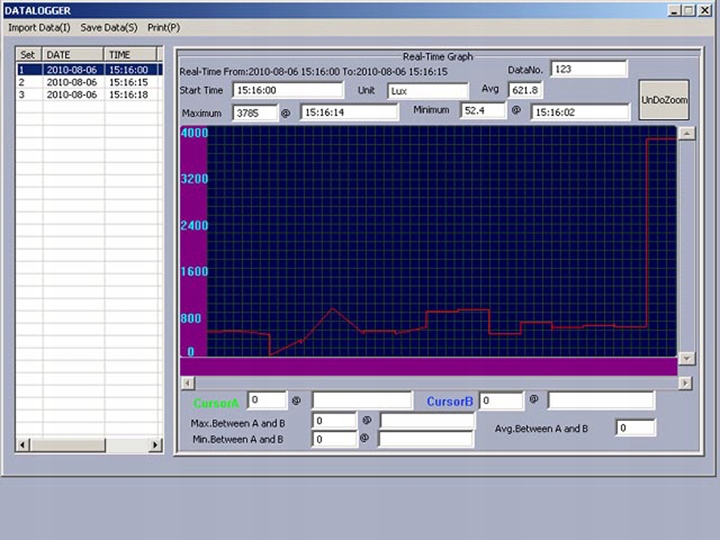720x540 pixels.
Task: Open the Import Data(I) menu
Action: (x=36, y=27)
